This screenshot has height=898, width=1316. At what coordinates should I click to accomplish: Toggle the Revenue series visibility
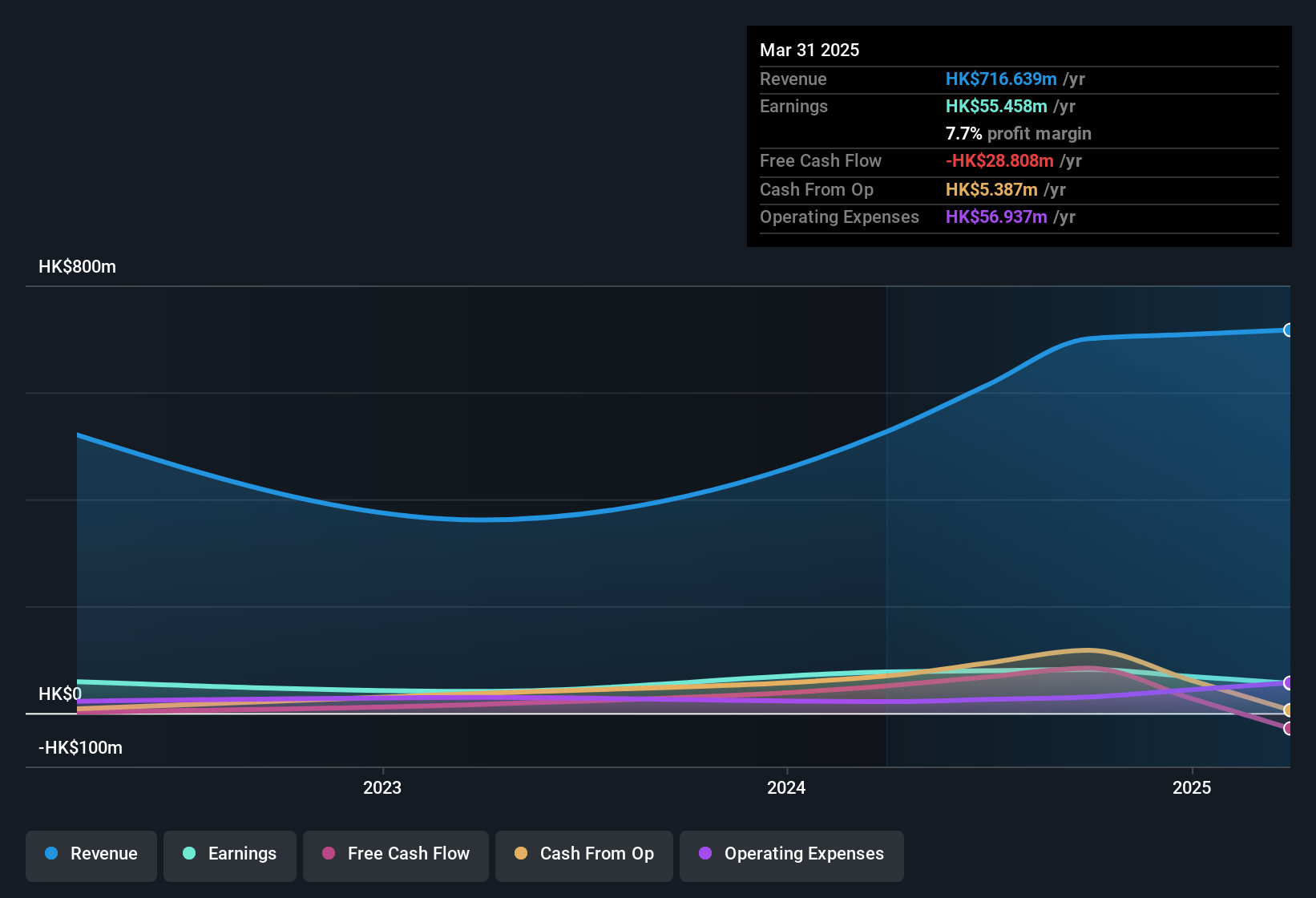point(91,854)
